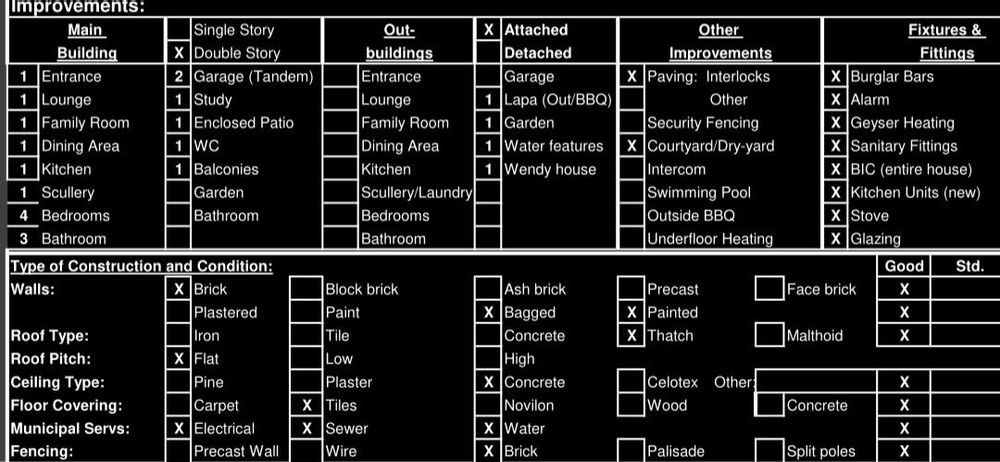
Task: Select the Celotex ceiling type checkbox
Action: pyautogui.click(x=631, y=382)
